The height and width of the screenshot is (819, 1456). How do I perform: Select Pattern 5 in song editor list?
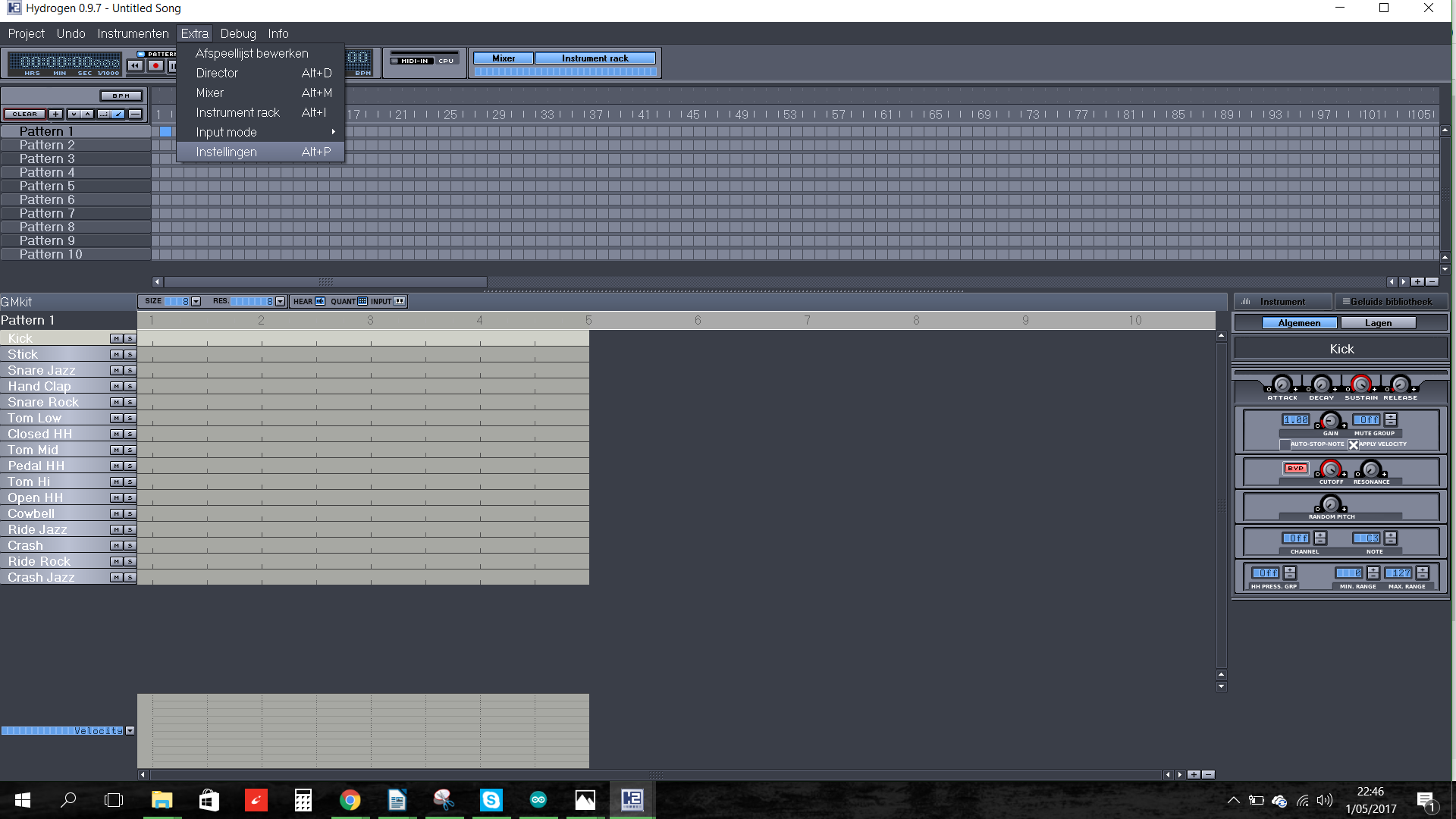[47, 186]
